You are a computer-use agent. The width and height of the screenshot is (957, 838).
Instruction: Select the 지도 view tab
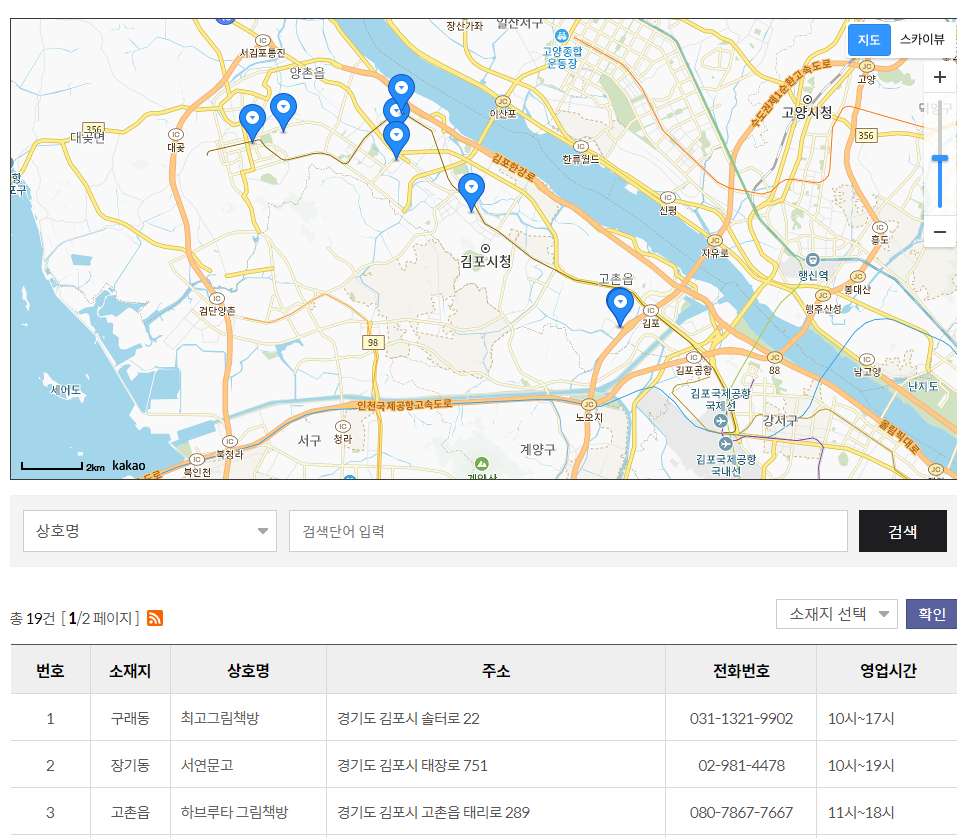click(868, 40)
